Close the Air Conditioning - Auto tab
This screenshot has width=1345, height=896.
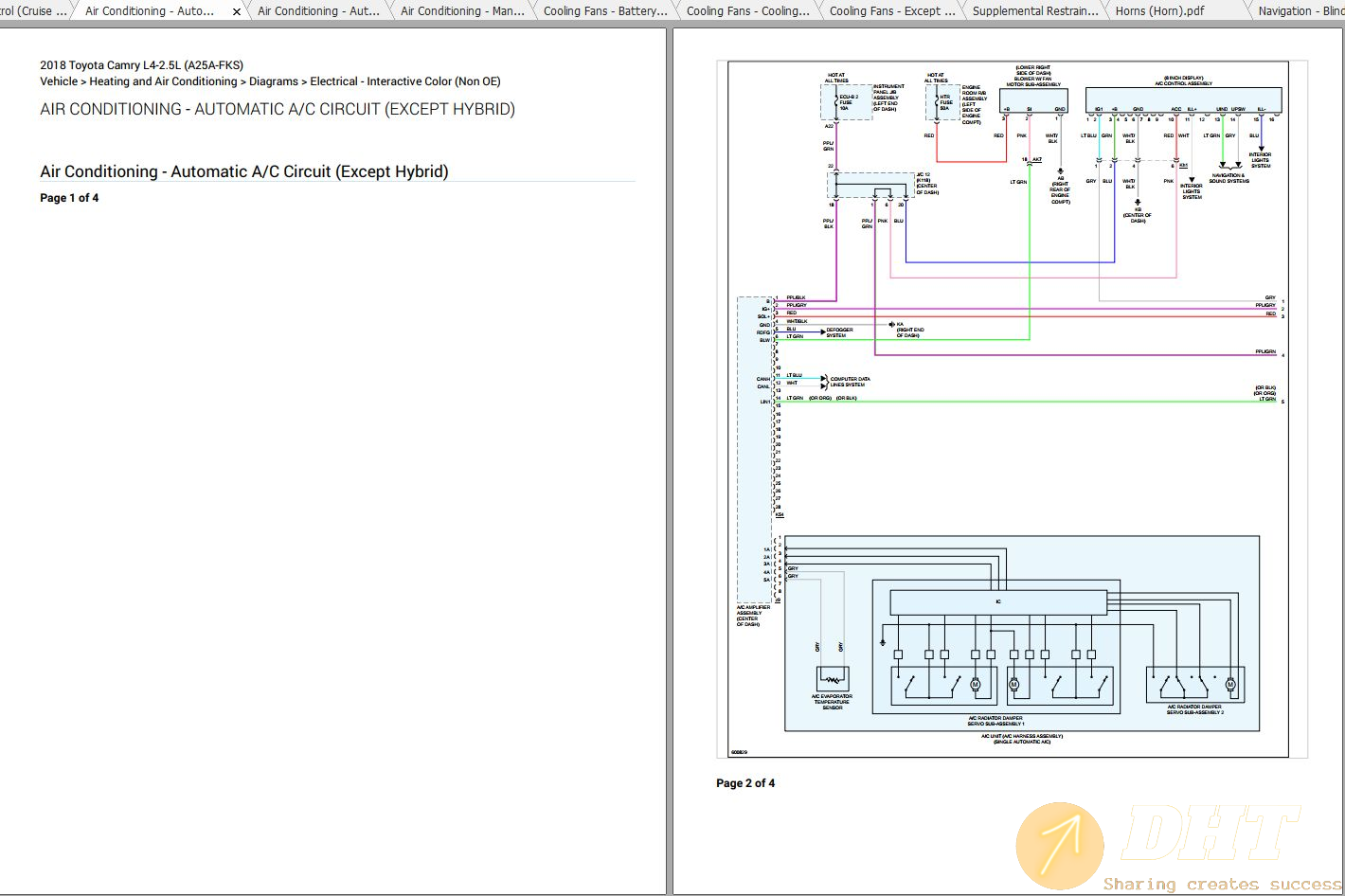[x=237, y=12]
